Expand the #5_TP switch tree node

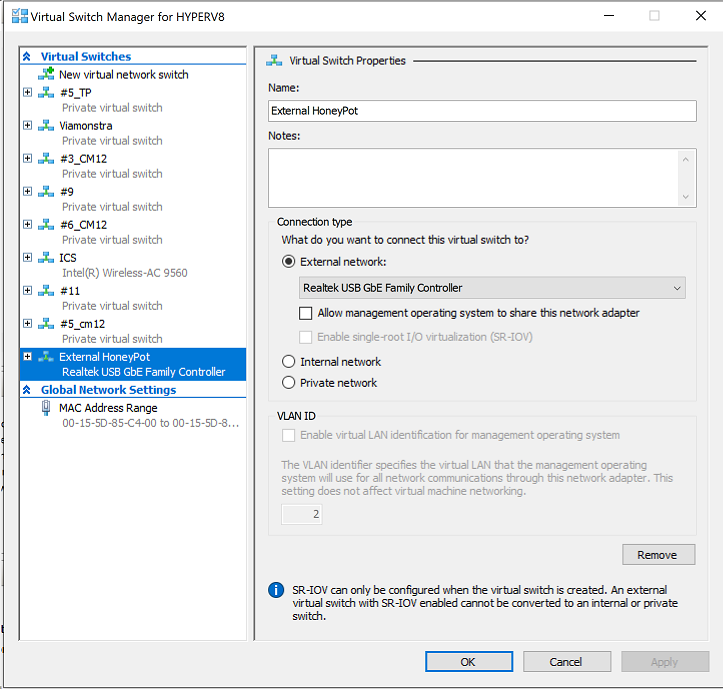[28, 92]
